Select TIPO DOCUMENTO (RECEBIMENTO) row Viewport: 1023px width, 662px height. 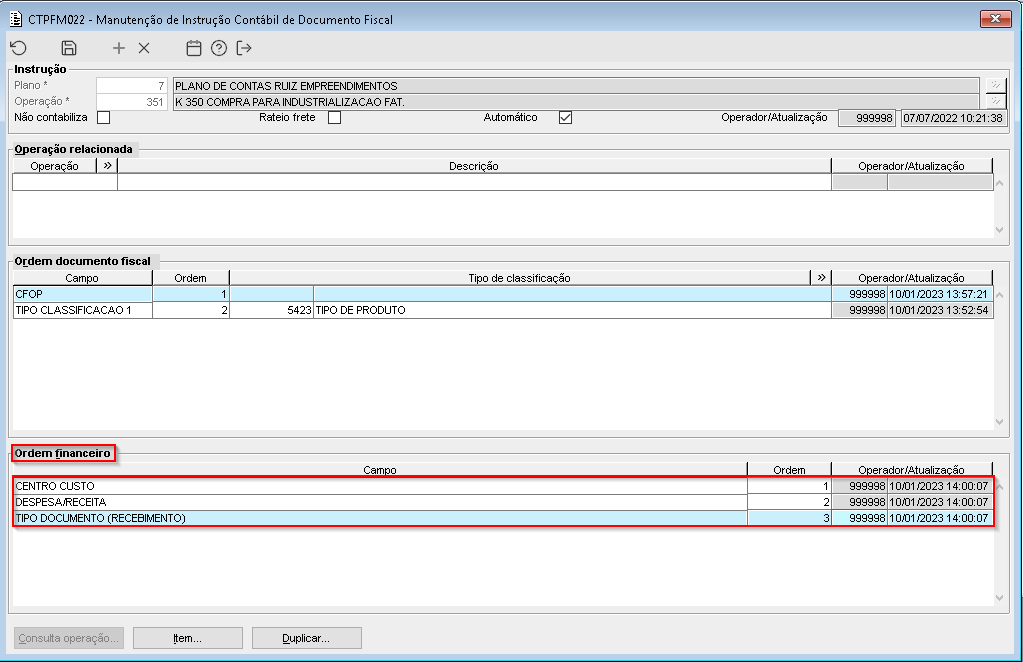(x=503, y=518)
